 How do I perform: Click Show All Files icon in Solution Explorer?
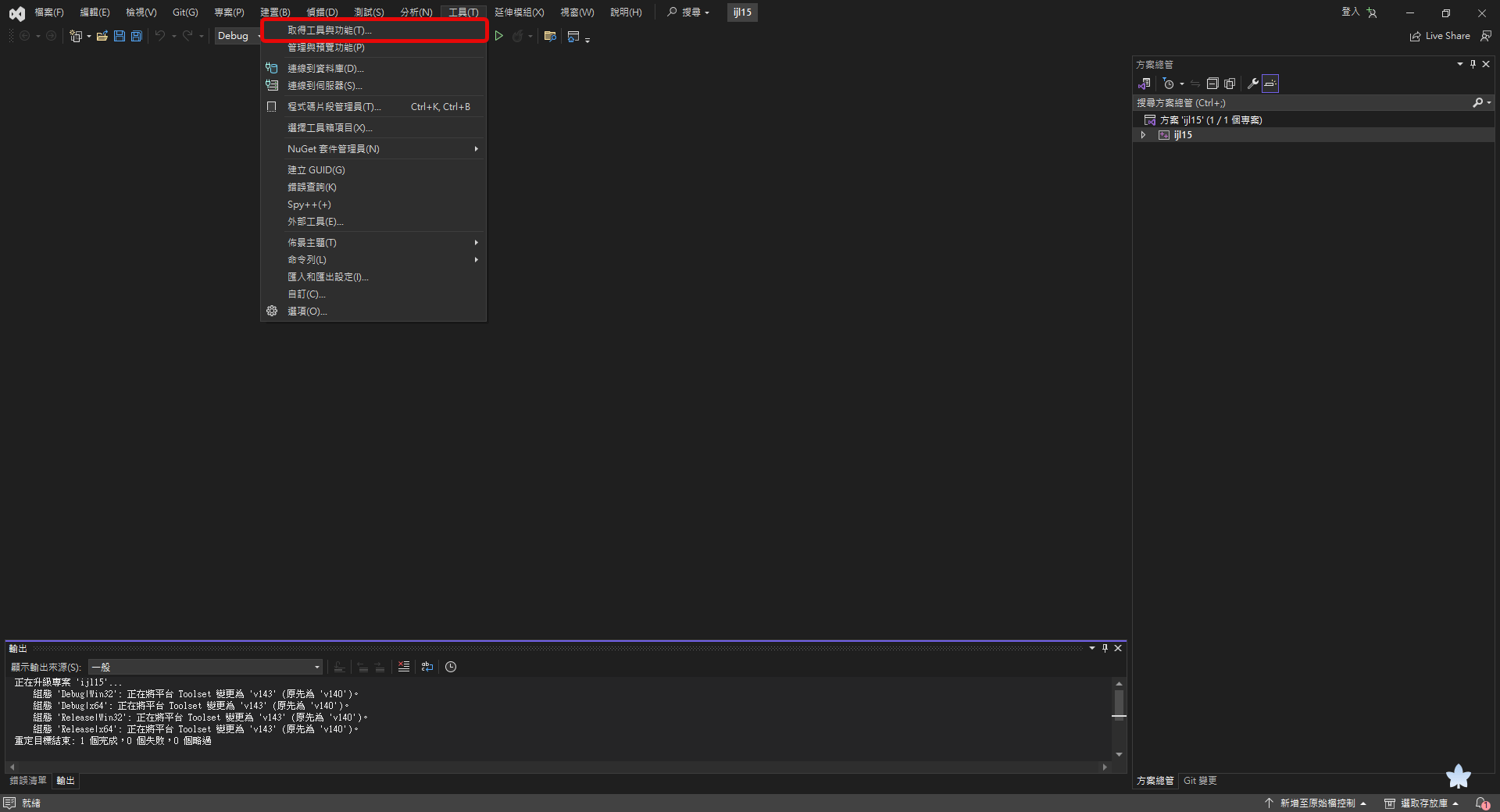tap(1230, 84)
